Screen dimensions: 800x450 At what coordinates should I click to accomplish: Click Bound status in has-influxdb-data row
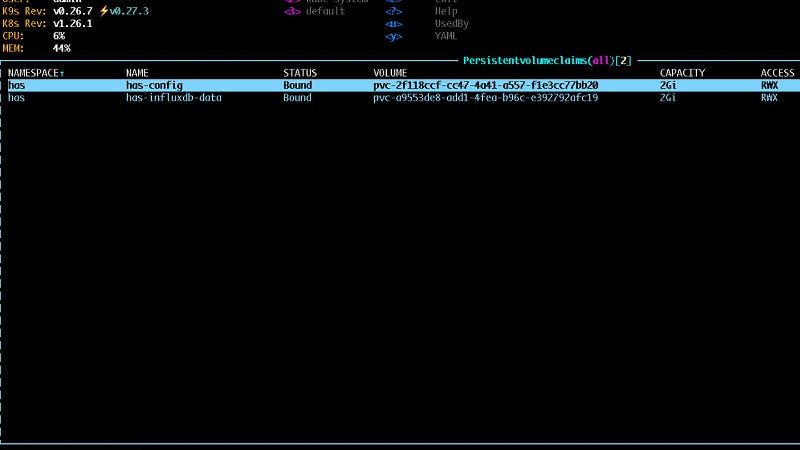297,97
